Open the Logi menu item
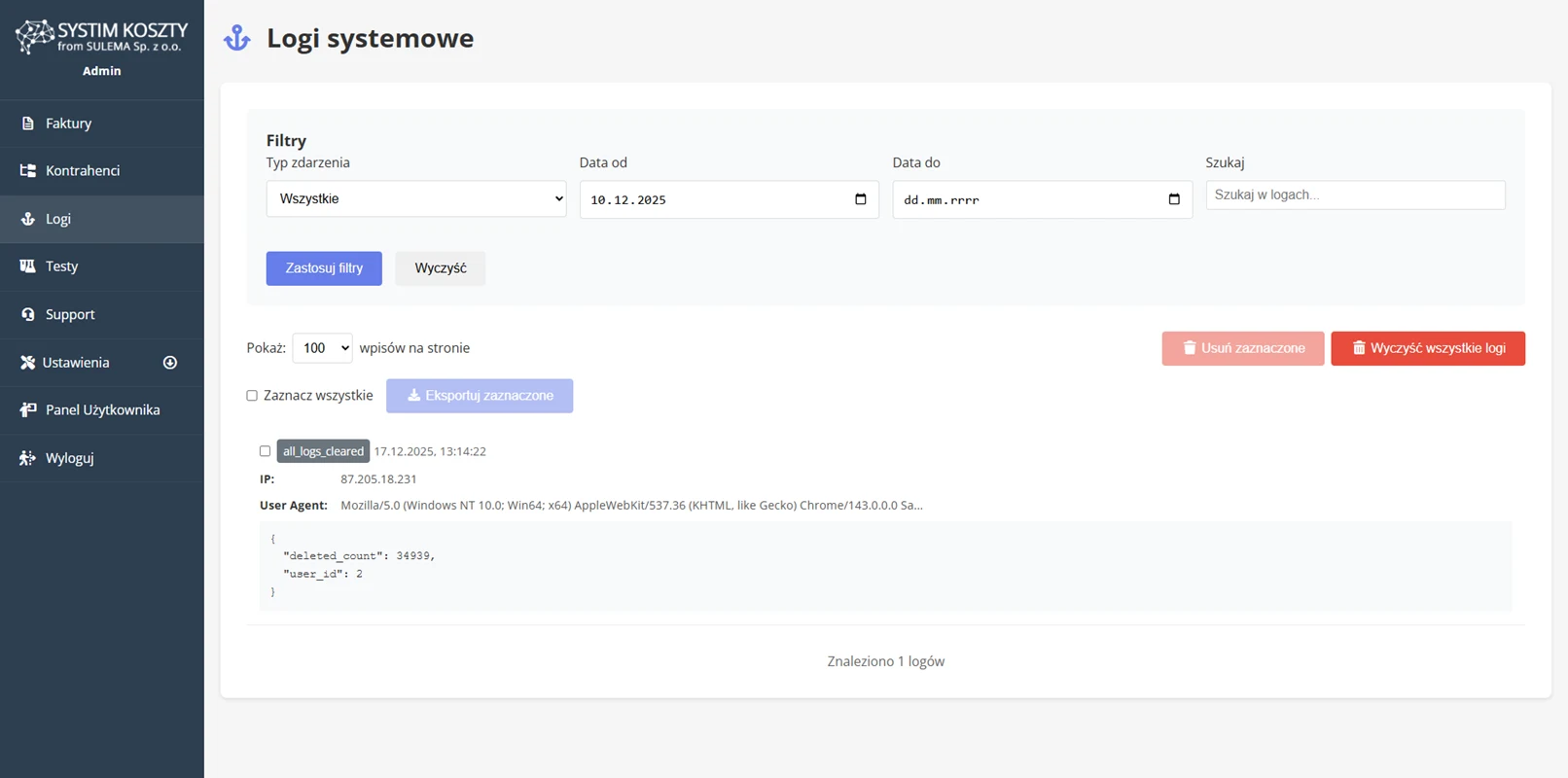Viewport: 1568px width, 778px height. coord(58,219)
